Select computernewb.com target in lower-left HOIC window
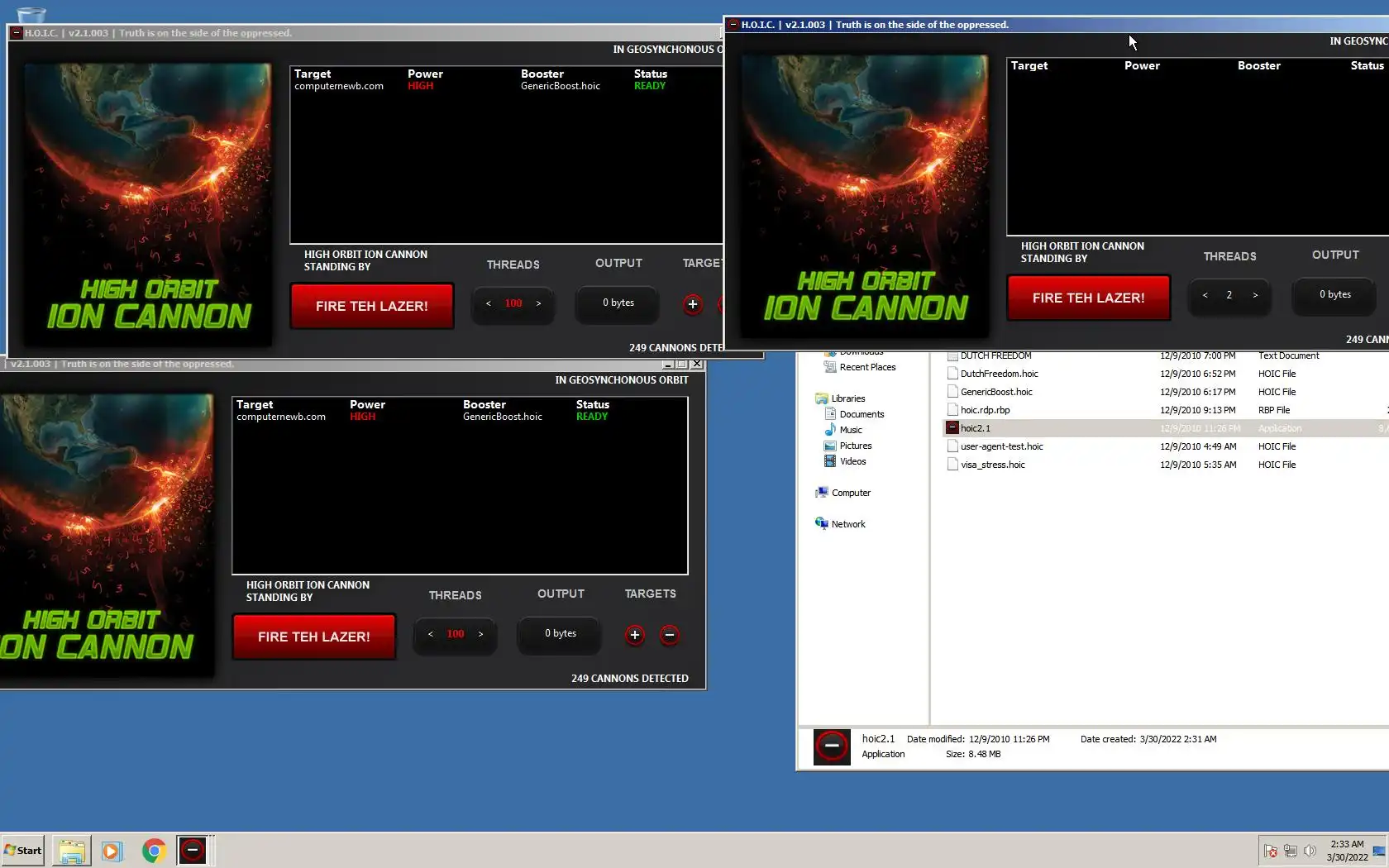 tap(281, 417)
